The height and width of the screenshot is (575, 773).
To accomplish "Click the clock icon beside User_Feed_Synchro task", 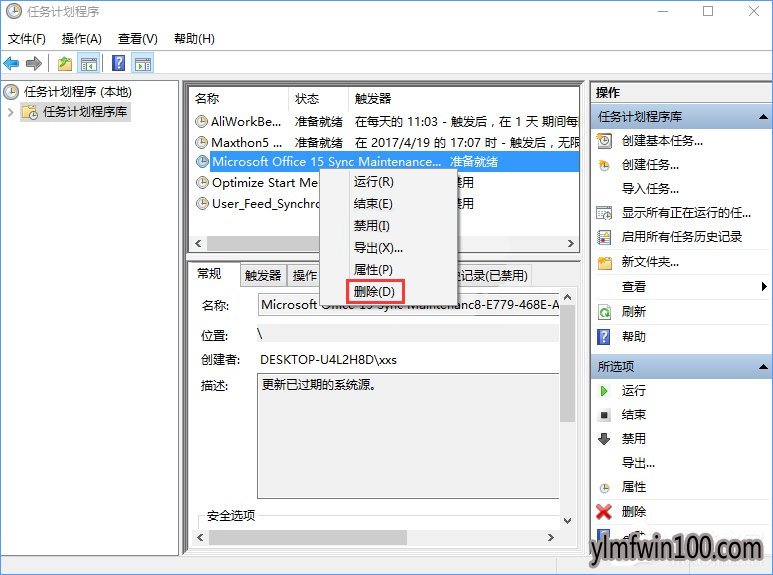I will coord(202,203).
